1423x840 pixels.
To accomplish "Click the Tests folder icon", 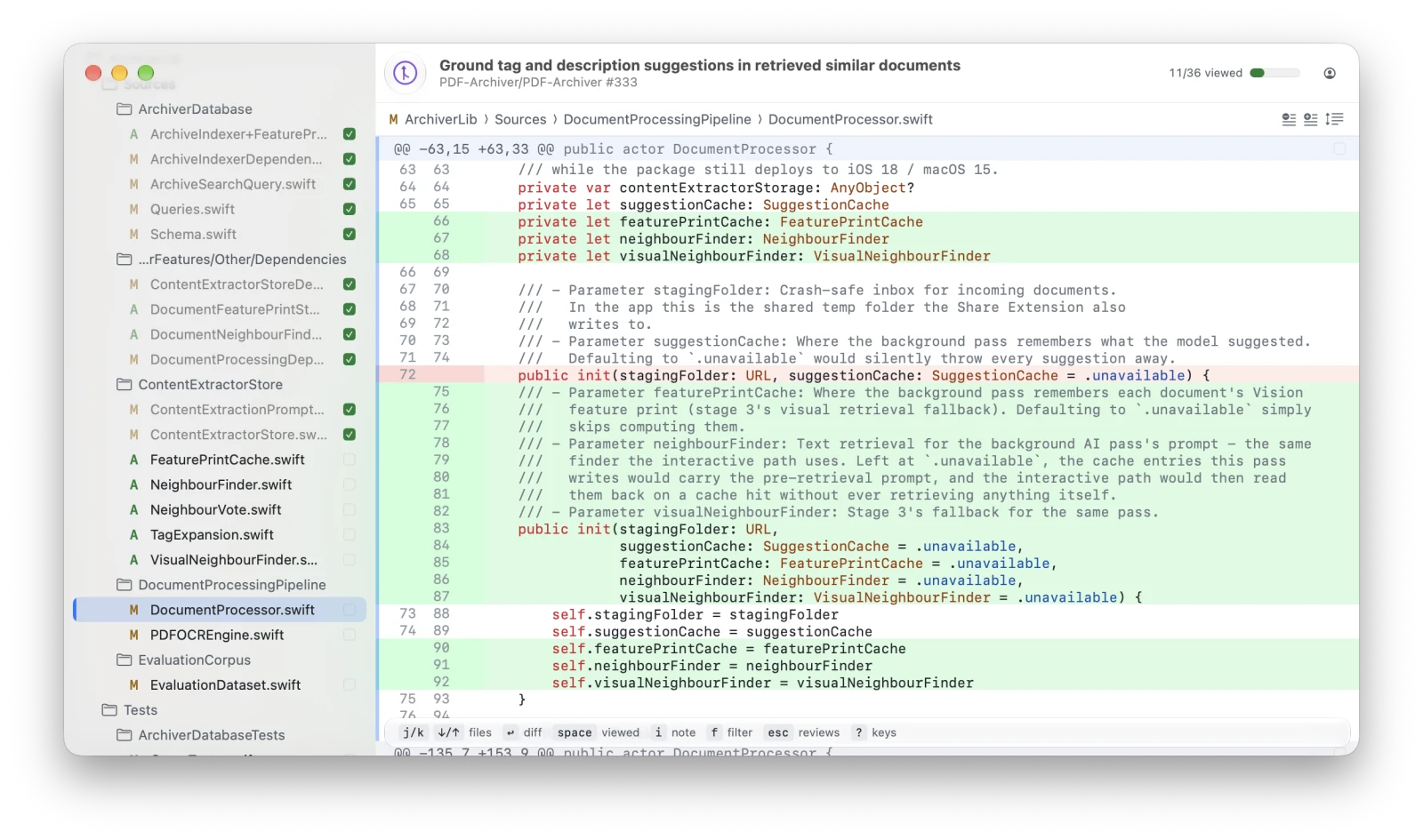I will pyautogui.click(x=109, y=710).
